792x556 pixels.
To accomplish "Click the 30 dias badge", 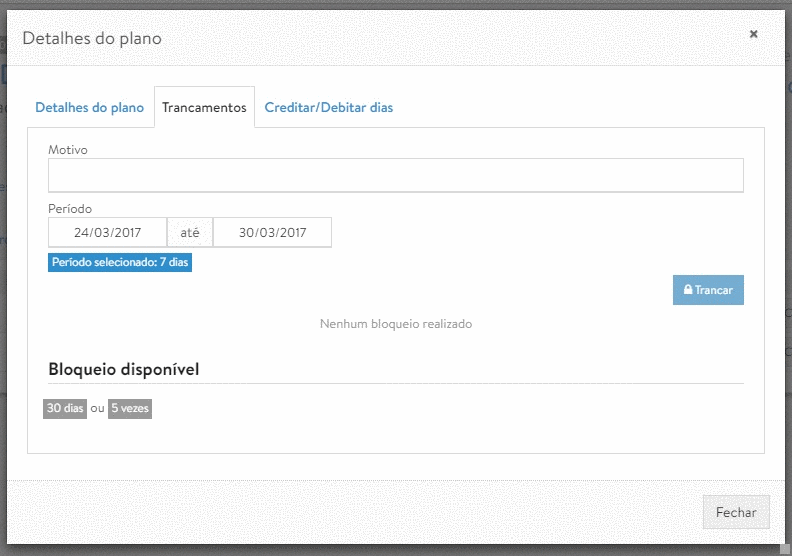I will (65, 409).
